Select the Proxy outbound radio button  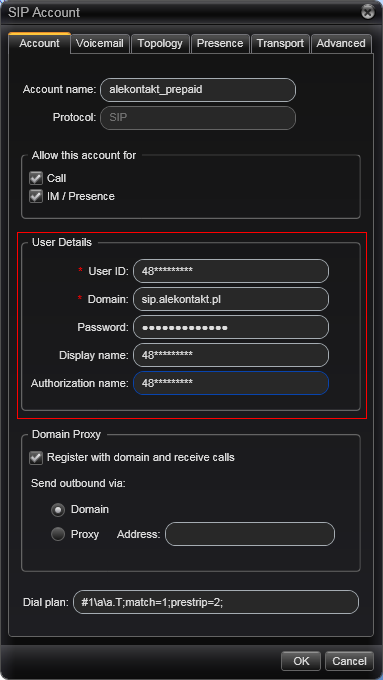click(58, 534)
